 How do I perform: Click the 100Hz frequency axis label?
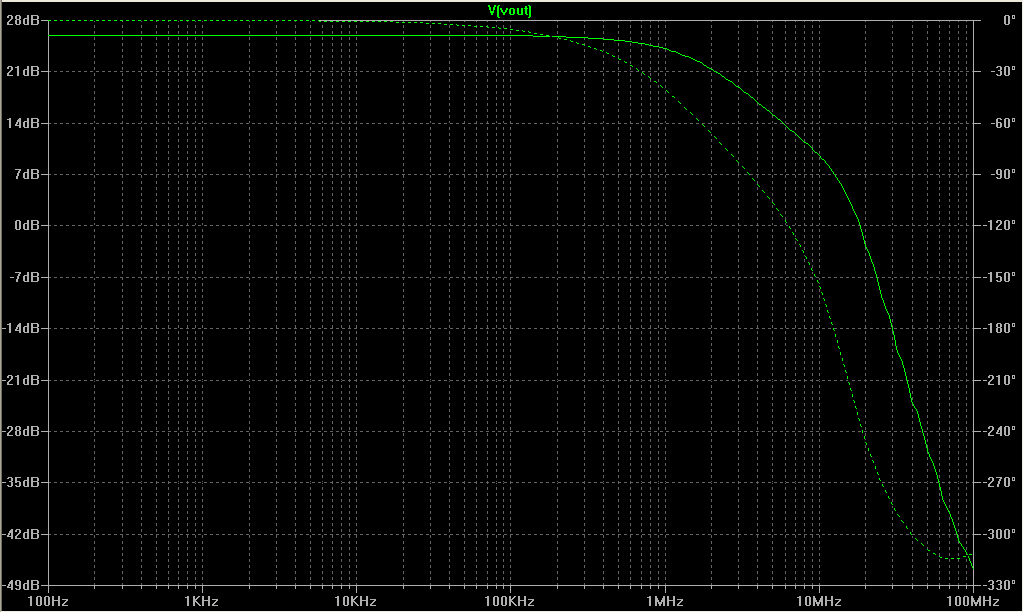tap(48, 601)
